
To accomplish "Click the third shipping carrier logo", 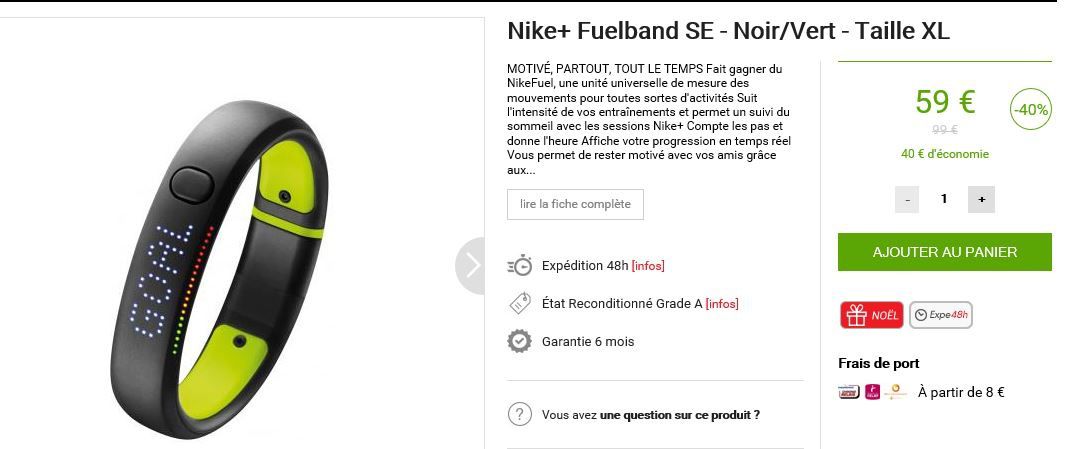I will [895, 392].
